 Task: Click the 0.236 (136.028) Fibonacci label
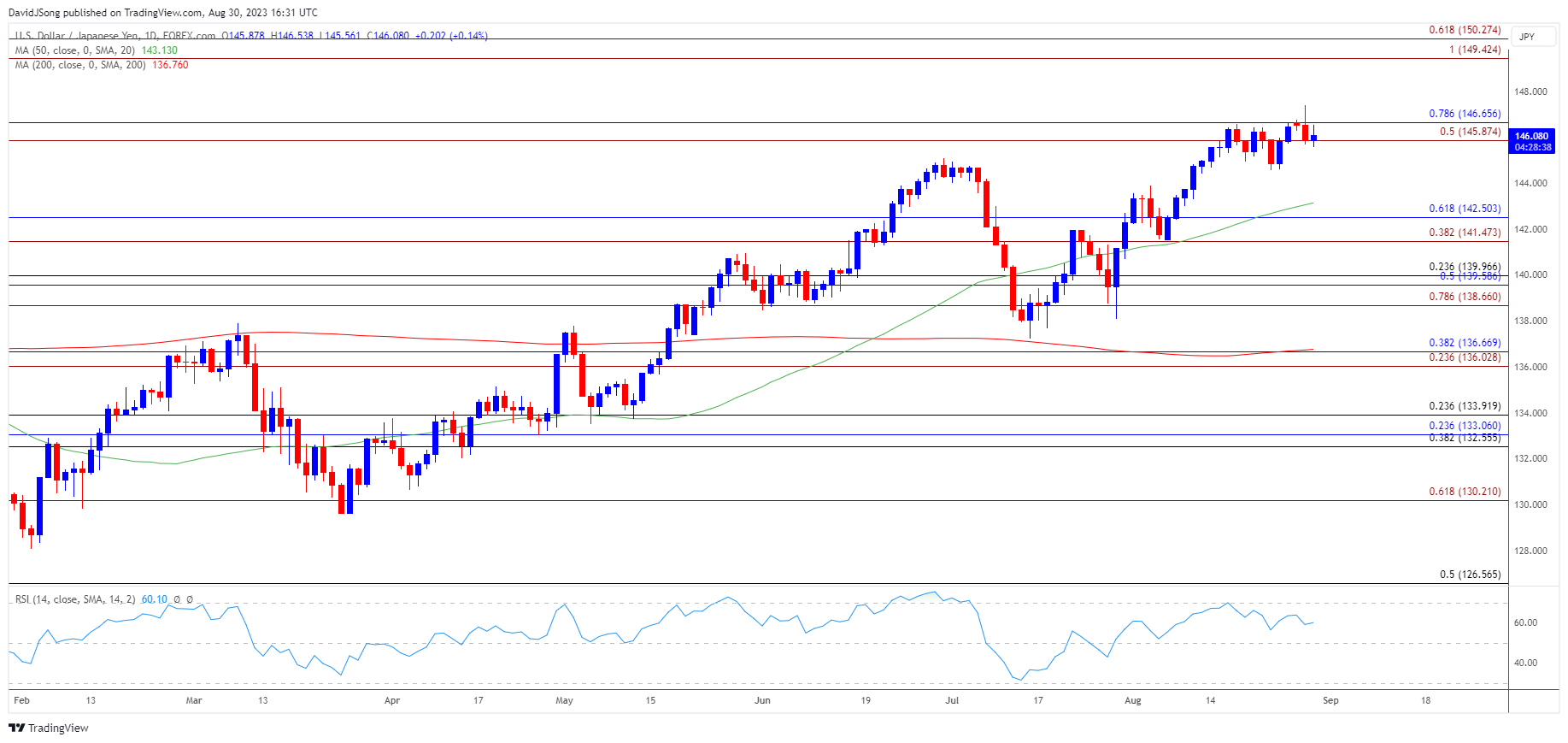pos(1465,357)
